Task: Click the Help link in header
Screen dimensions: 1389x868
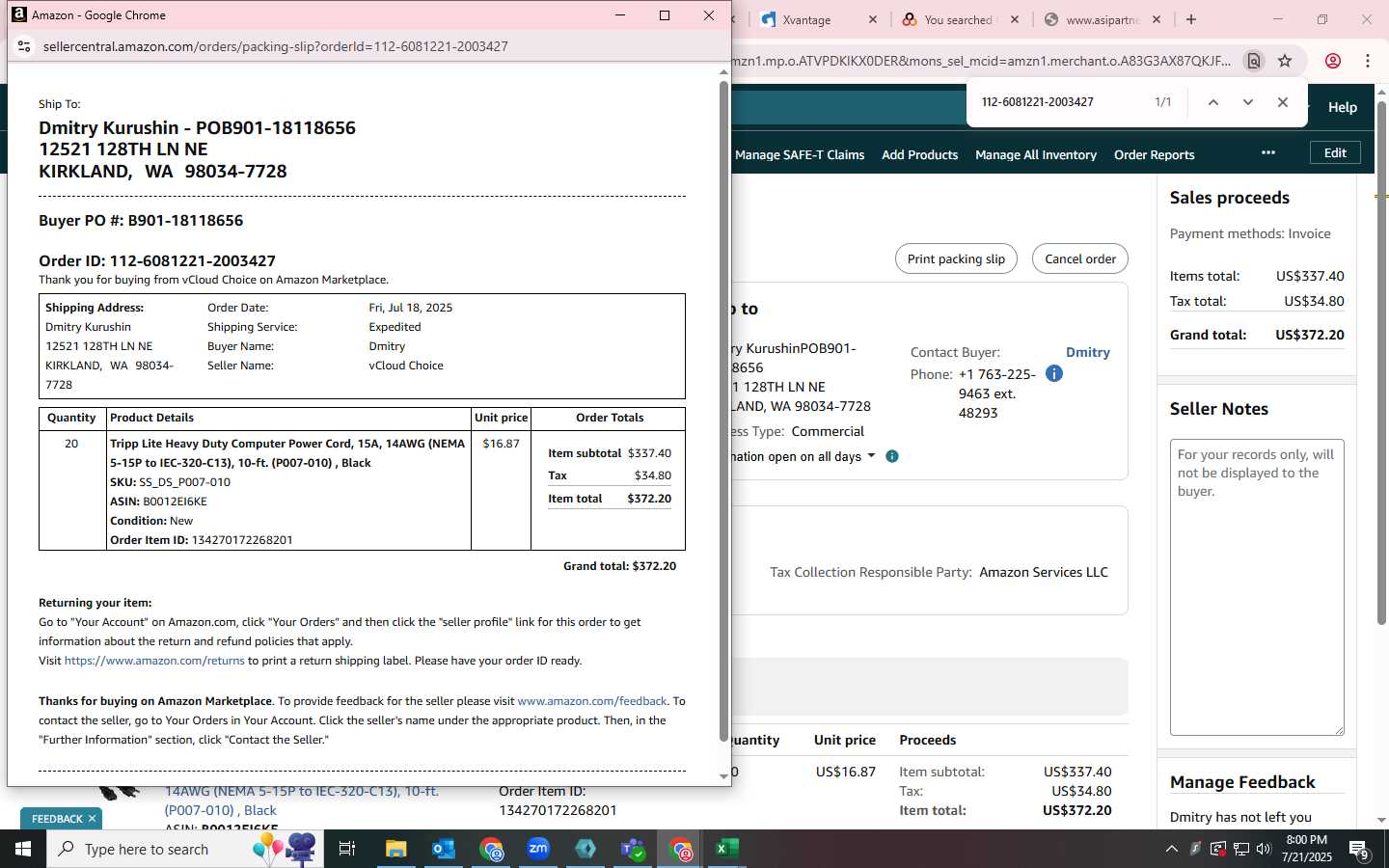Action: tap(1343, 107)
